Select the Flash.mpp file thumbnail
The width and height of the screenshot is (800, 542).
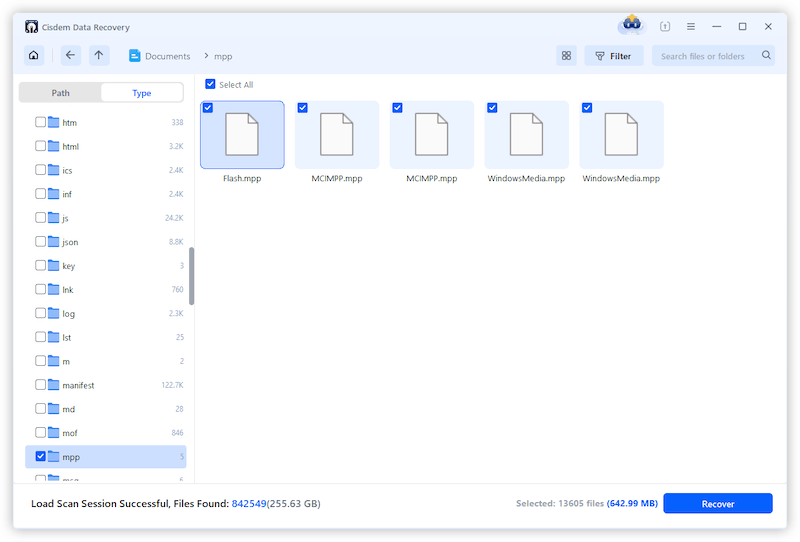point(242,135)
